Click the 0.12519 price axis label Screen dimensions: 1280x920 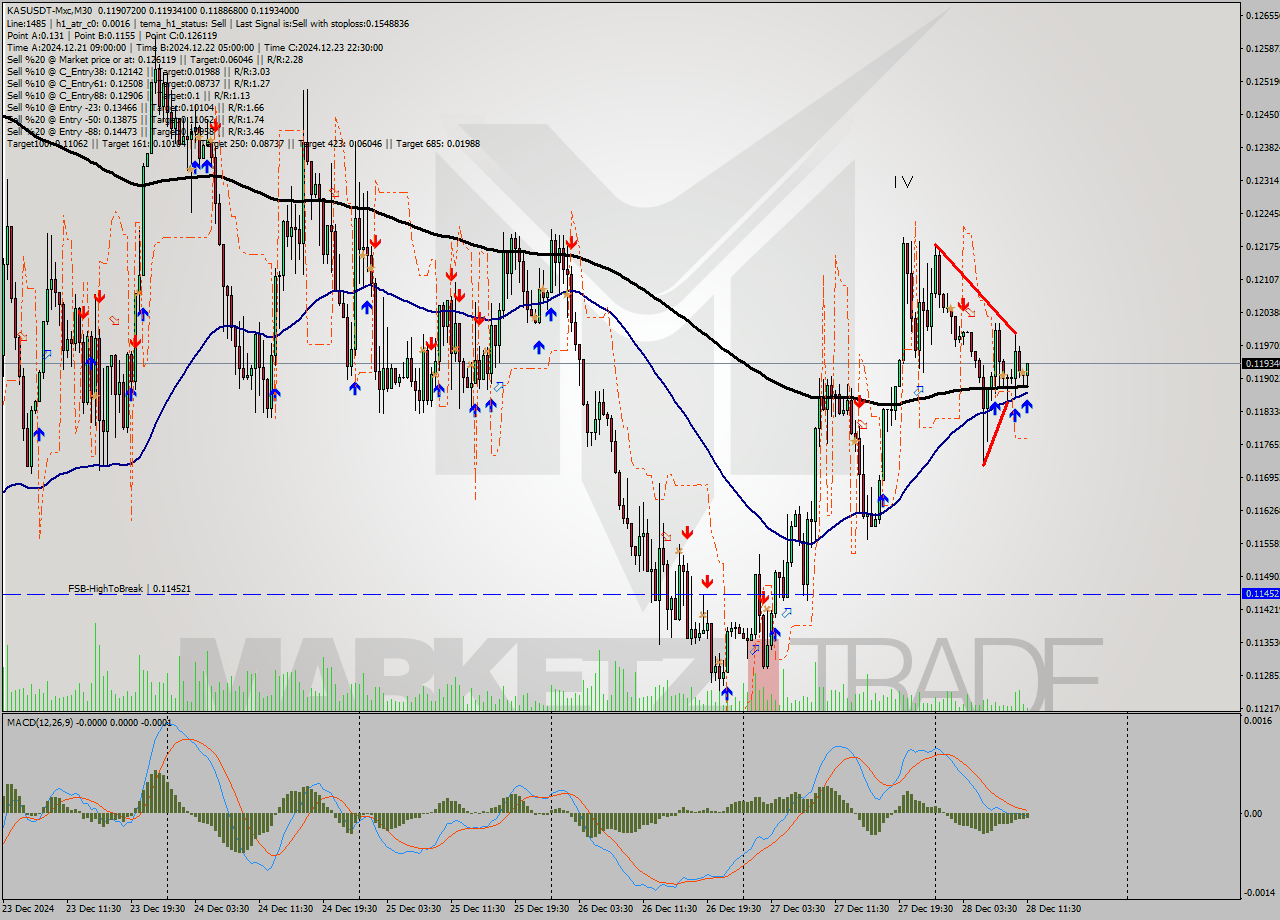1261,81
